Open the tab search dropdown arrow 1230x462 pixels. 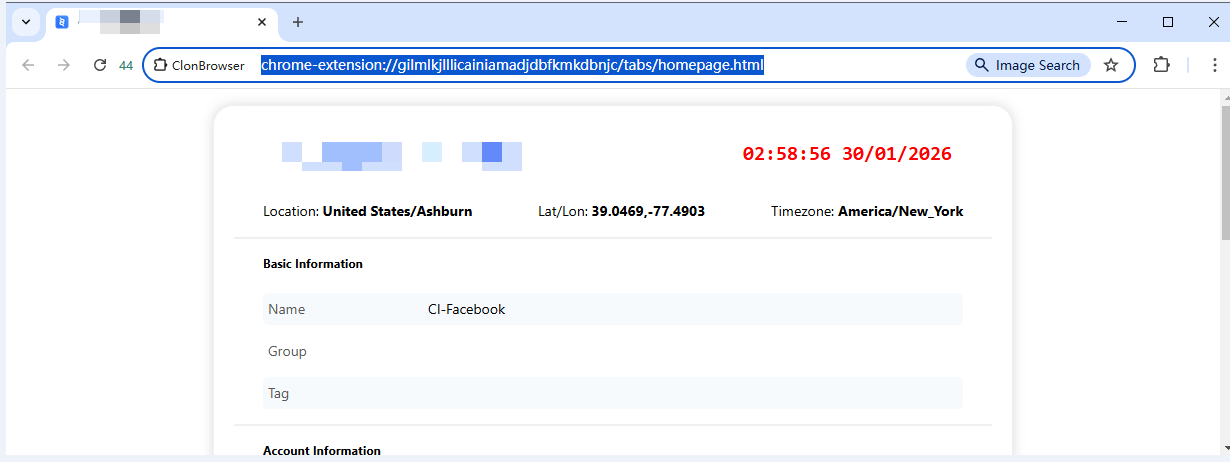(x=25, y=22)
